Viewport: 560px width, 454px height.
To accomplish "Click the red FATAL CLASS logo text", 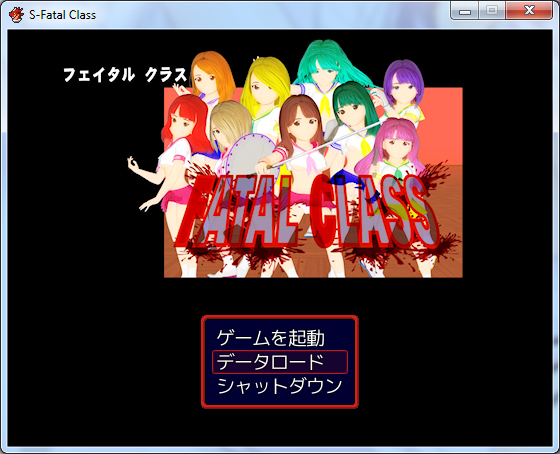I will 307,213.
